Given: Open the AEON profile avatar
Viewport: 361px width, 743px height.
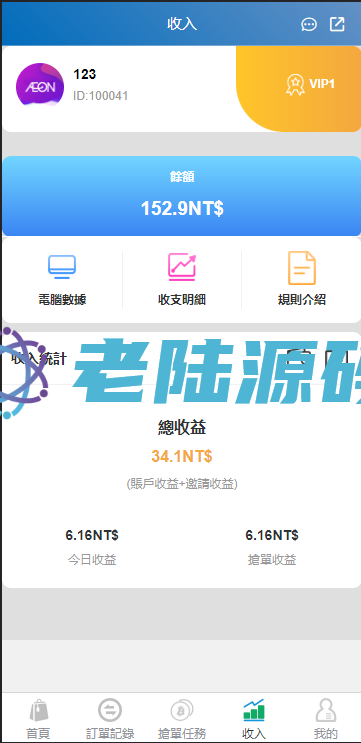Looking at the screenshot, I should tap(40, 85).
